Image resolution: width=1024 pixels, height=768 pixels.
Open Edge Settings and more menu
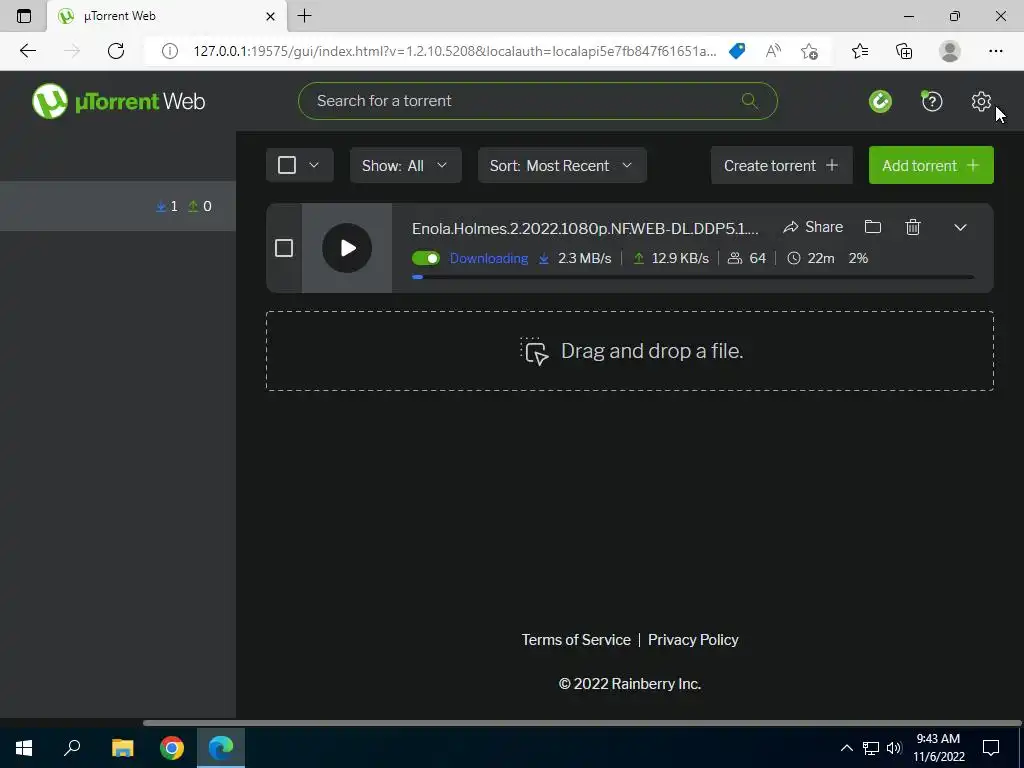click(x=995, y=51)
